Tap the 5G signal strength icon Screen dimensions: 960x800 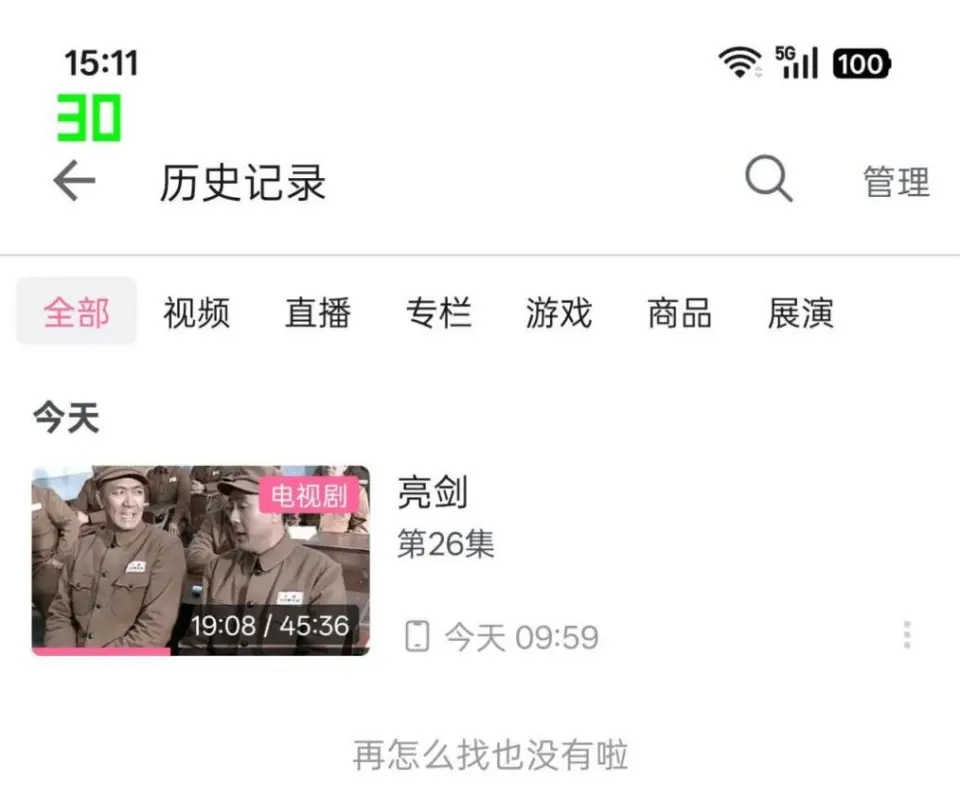pyautogui.click(x=797, y=62)
